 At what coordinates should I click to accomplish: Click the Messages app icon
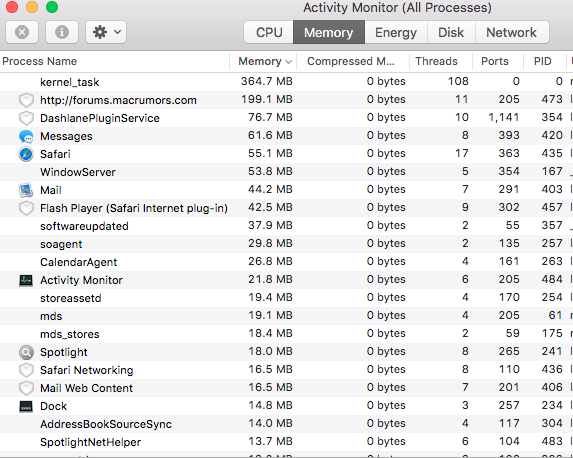[x=26, y=136]
